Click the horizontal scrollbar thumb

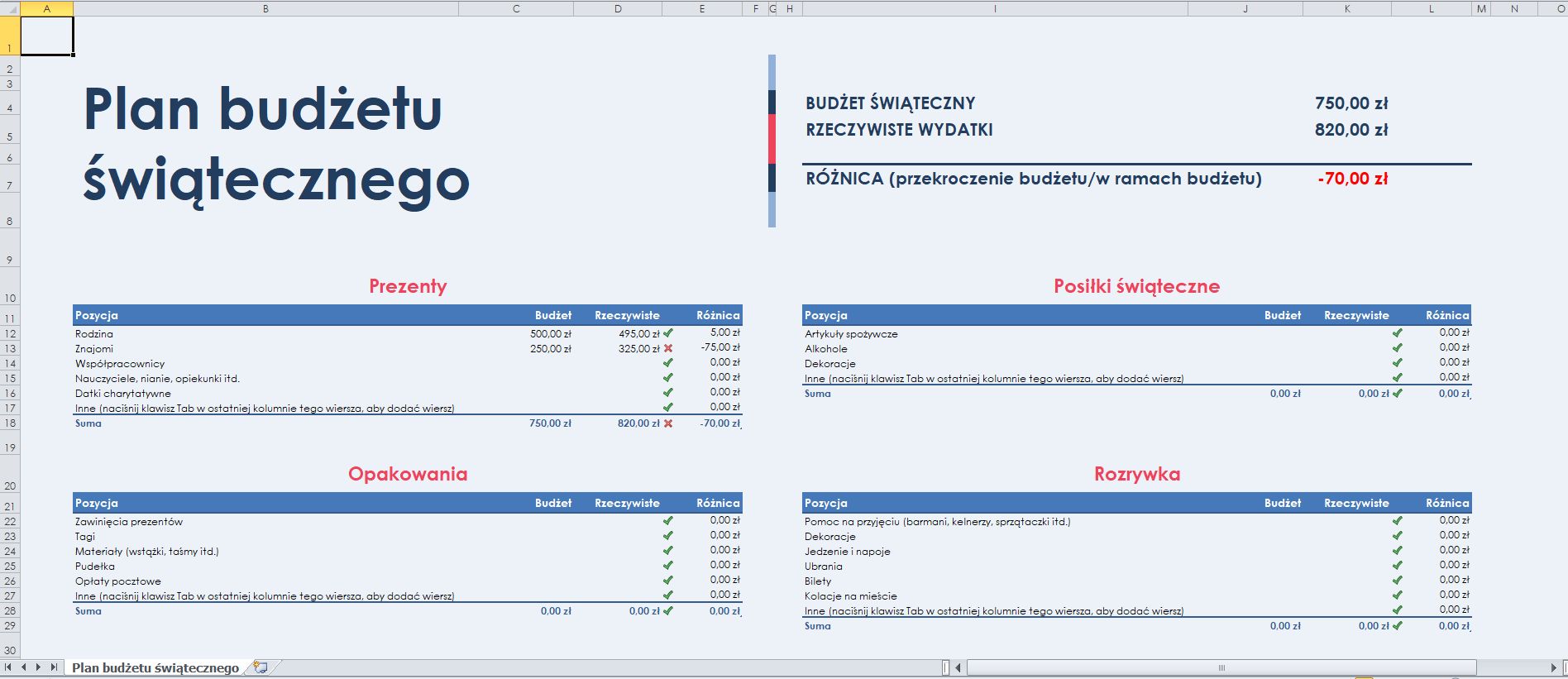tap(1221, 667)
